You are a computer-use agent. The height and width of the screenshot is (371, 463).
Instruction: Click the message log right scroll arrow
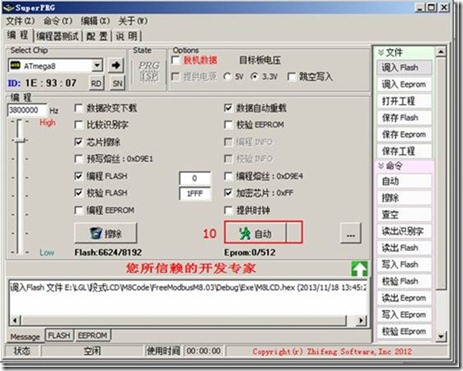pyautogui.click(x=361, y=320)
